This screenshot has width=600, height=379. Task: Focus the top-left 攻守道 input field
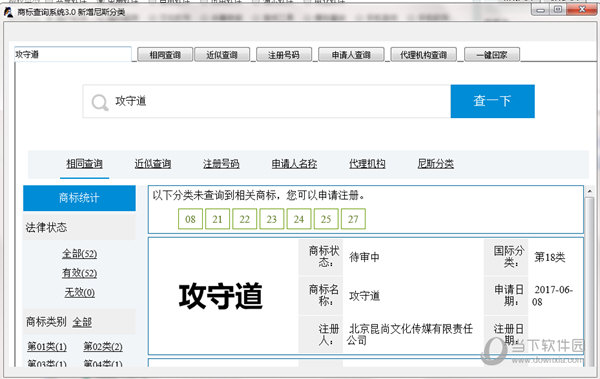coord(73,54)
